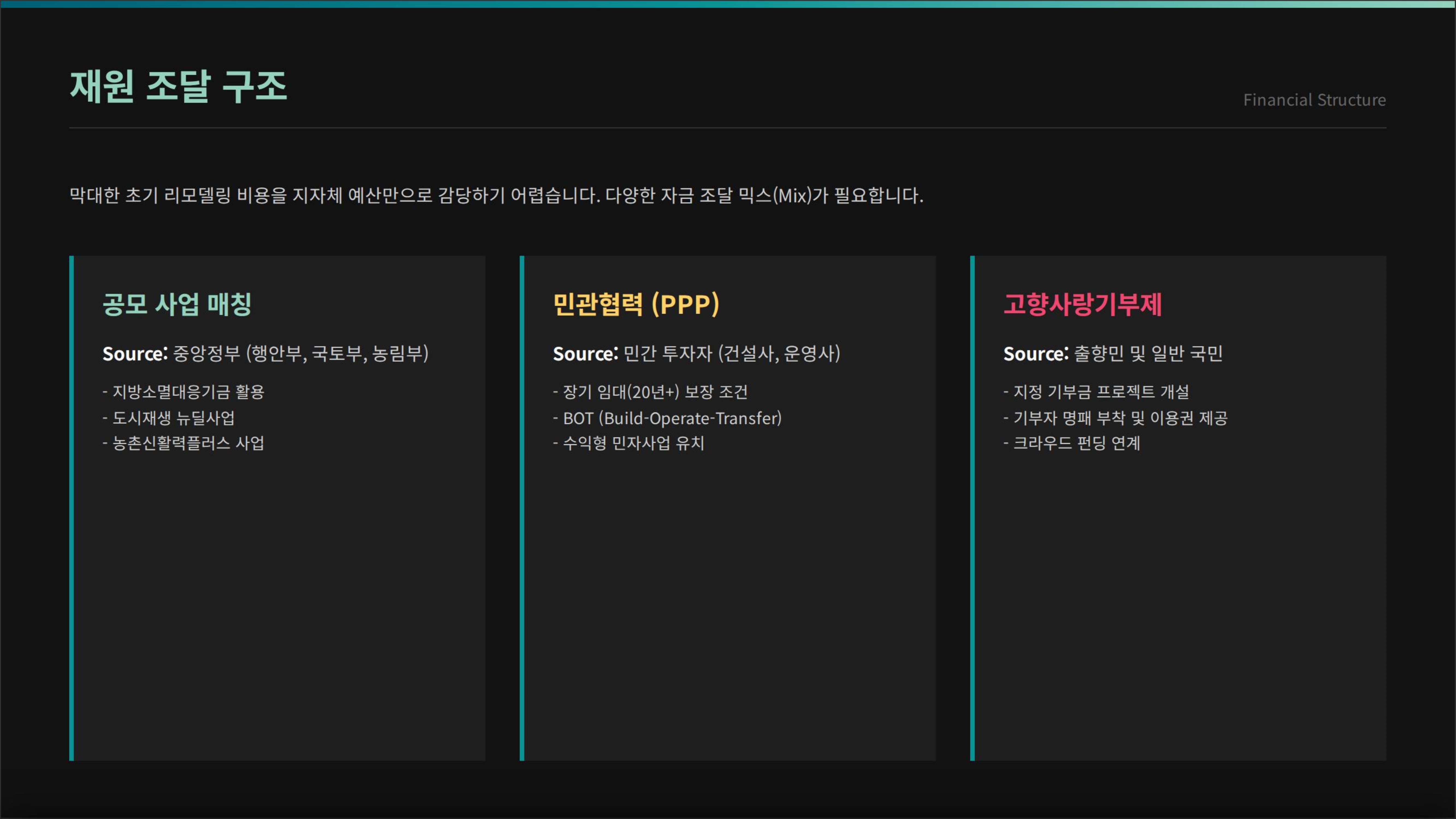Click the 지방소멸대응기금 활용 bullet
The height and width of the screenshot is (819, 1456).
(x=183, y=392)
